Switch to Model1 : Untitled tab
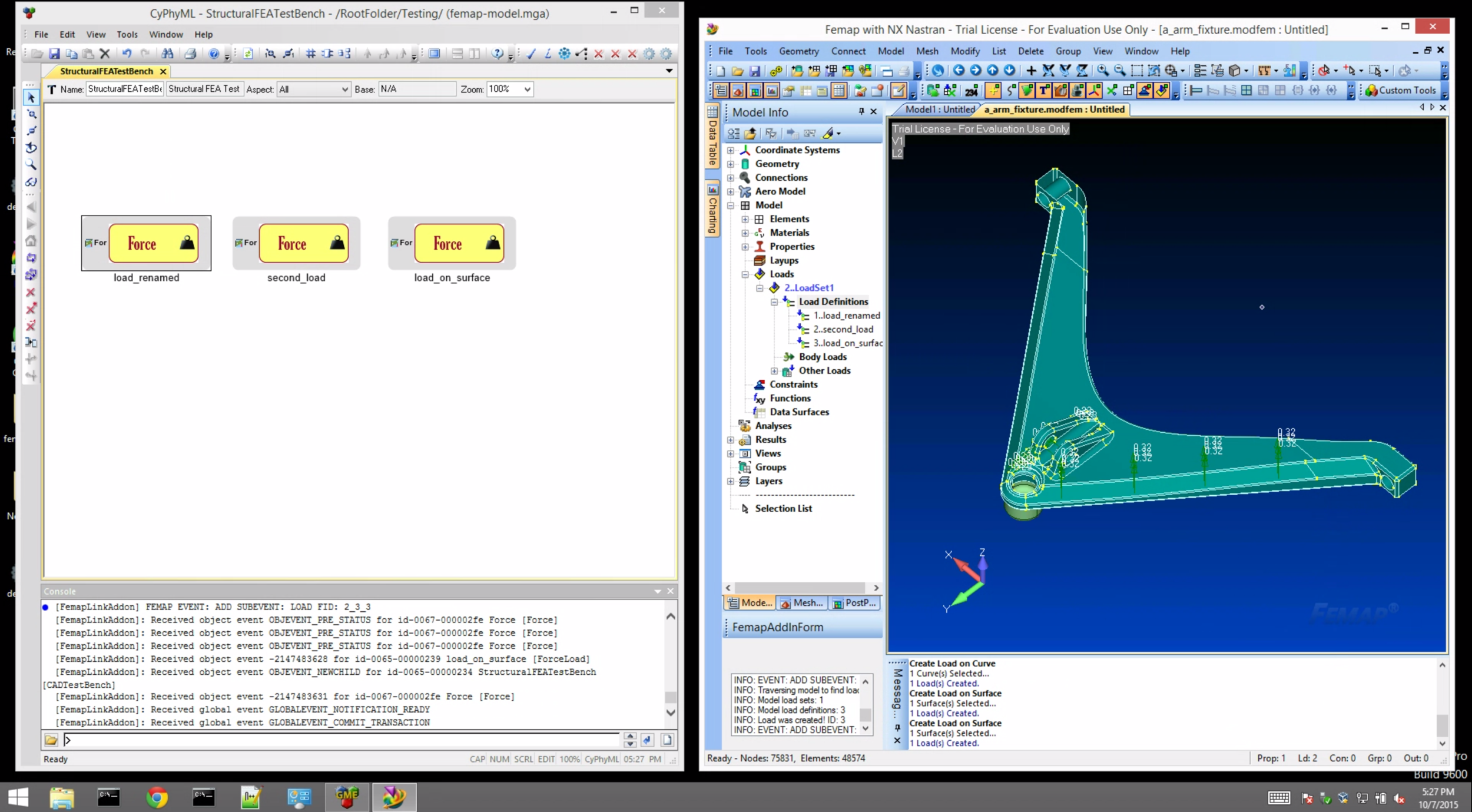1472x812 pixels. point(939,109)
